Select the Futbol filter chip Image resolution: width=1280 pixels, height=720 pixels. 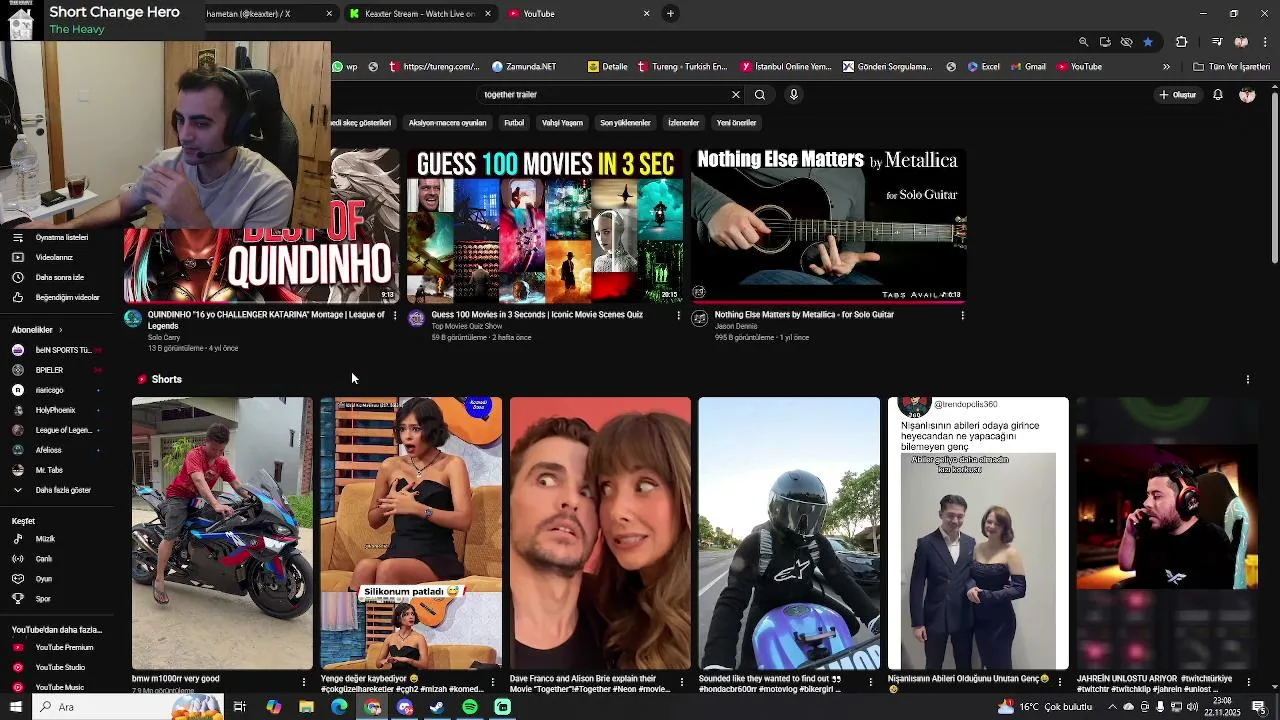[514, 123]
